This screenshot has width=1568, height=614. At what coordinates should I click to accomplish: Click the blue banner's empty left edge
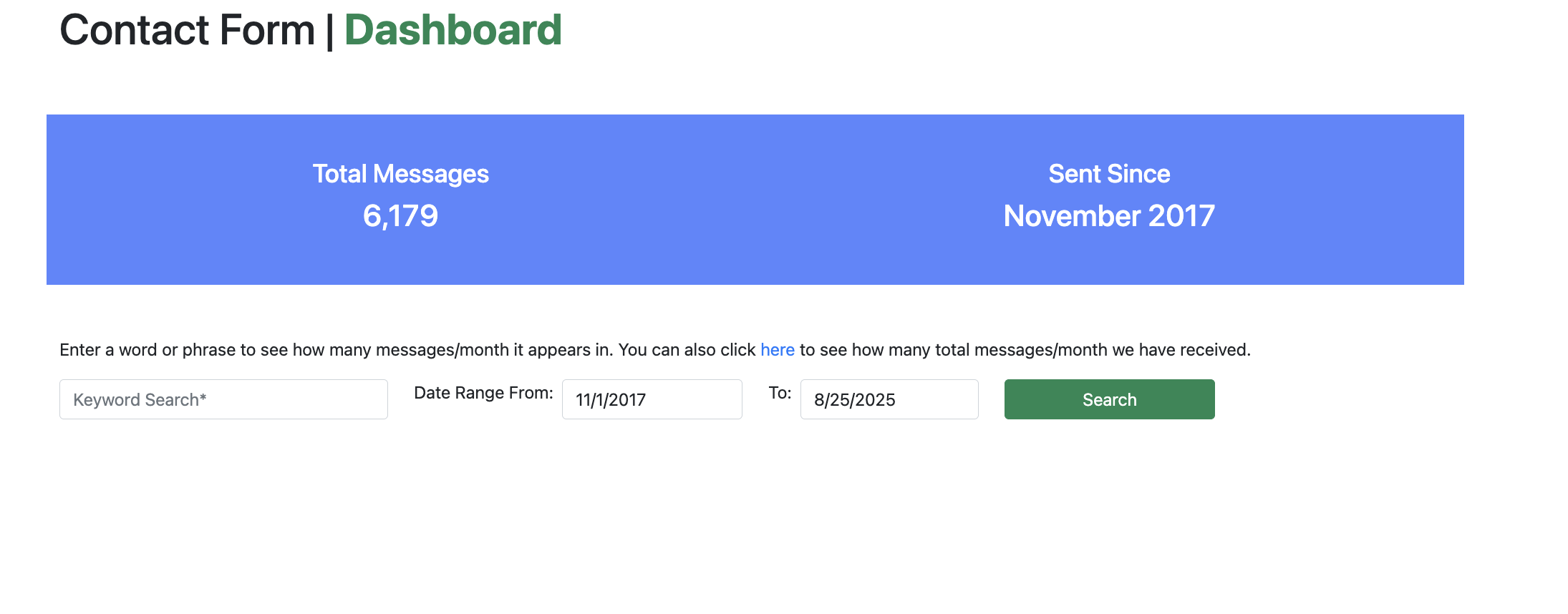click(86, 200)
